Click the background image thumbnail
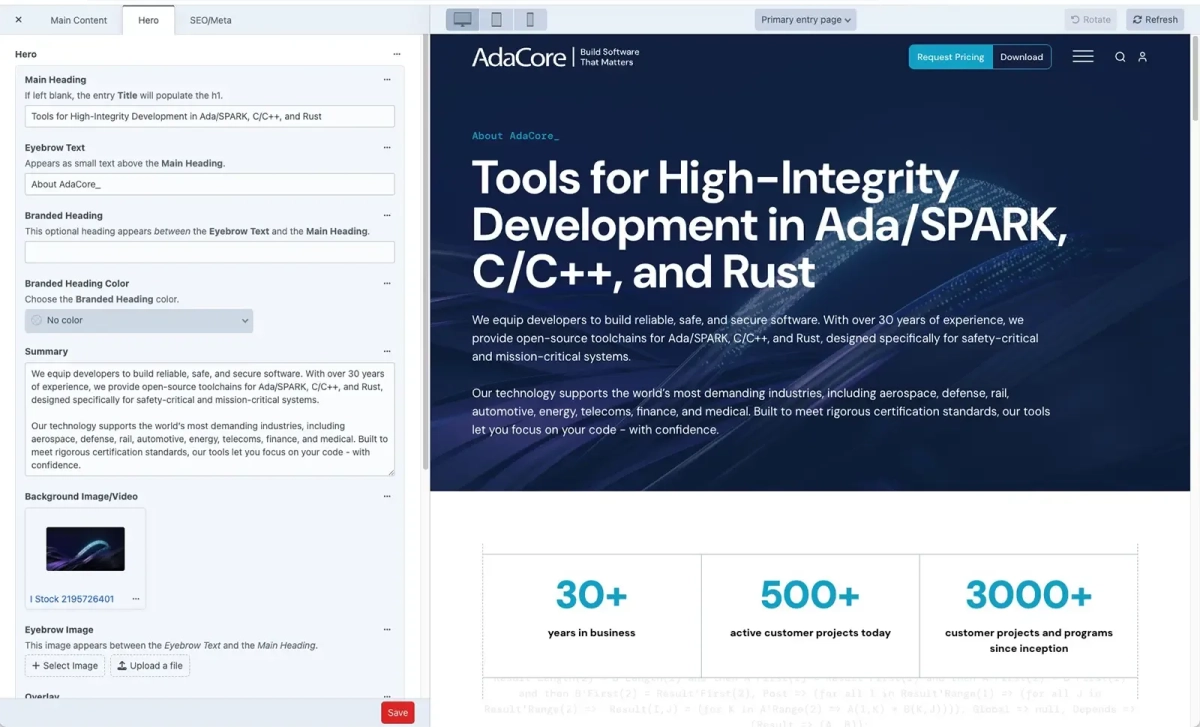Screen dimensions: 1200x727 [85, 548]
